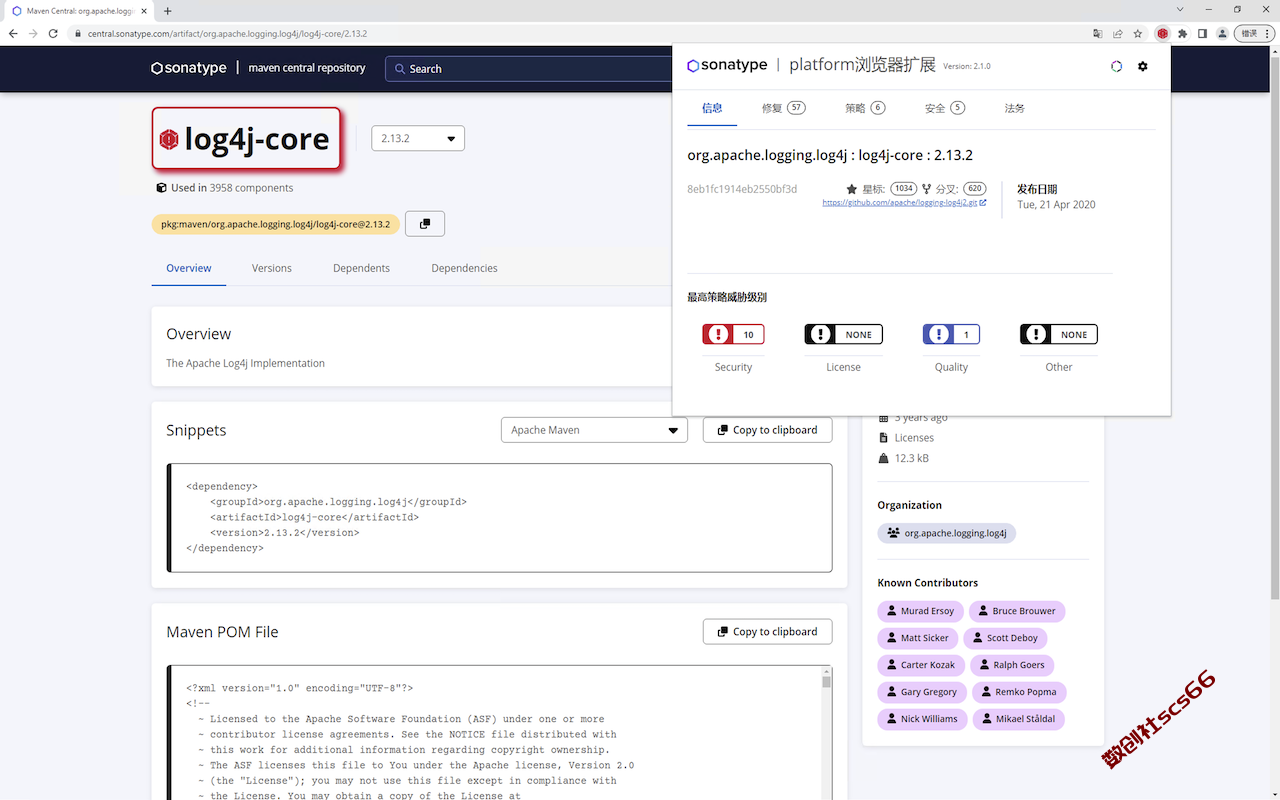Click the Other threat level badge

[x=1059, y=334]
